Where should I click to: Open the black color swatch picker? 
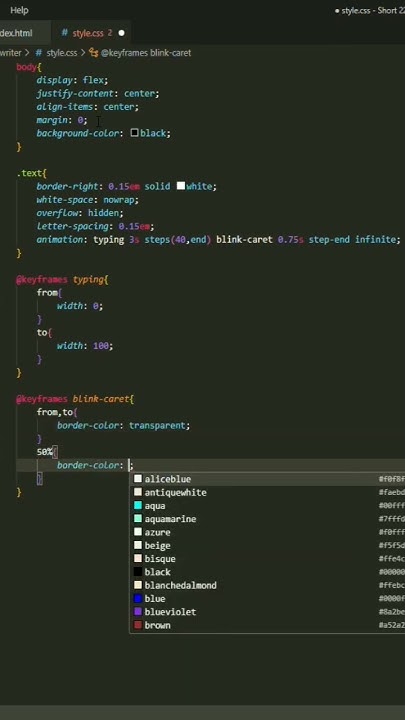pyautogui.click(x=135, y=133)
